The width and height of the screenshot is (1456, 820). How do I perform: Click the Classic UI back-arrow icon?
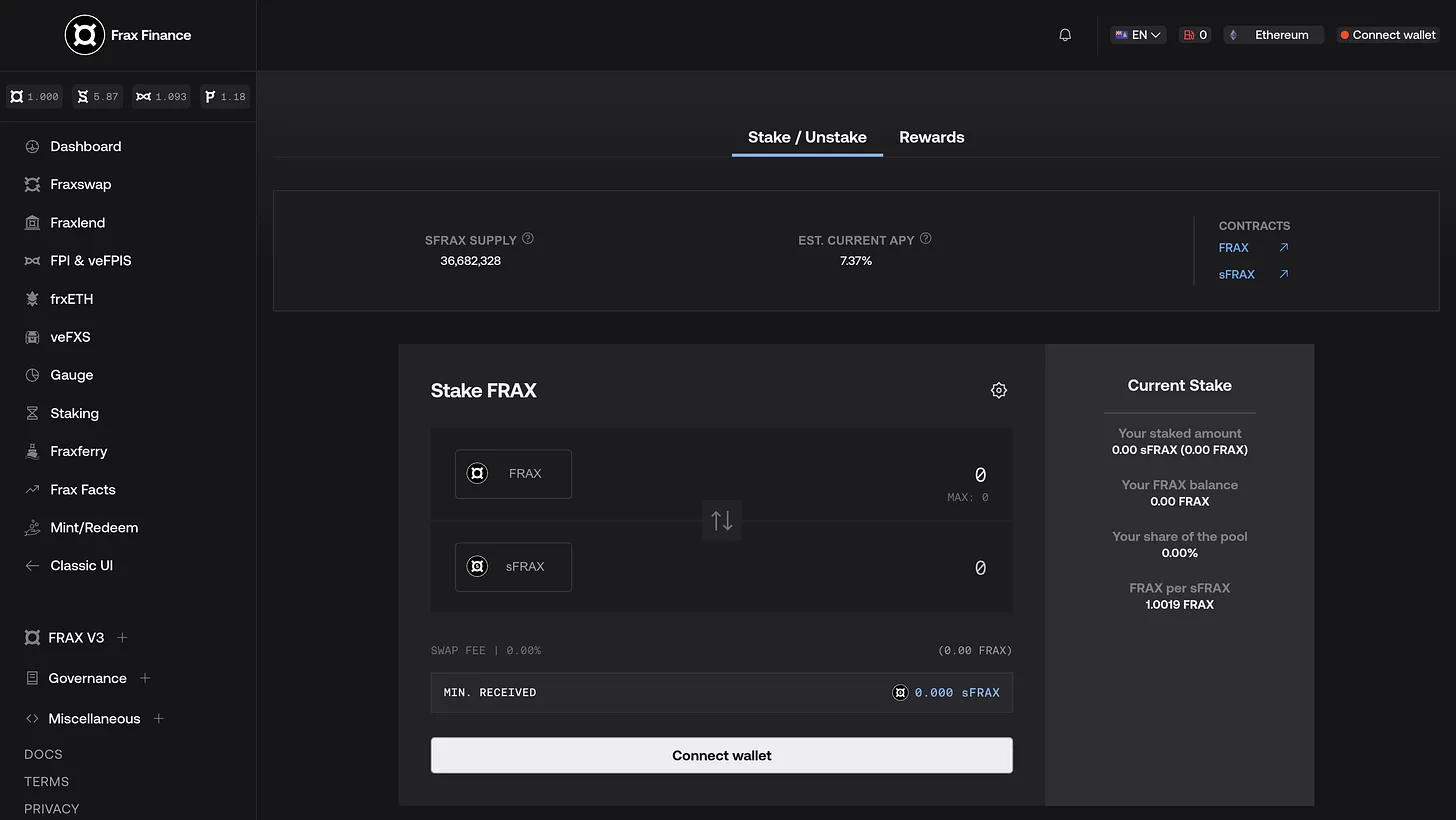[x=32, y=566]
